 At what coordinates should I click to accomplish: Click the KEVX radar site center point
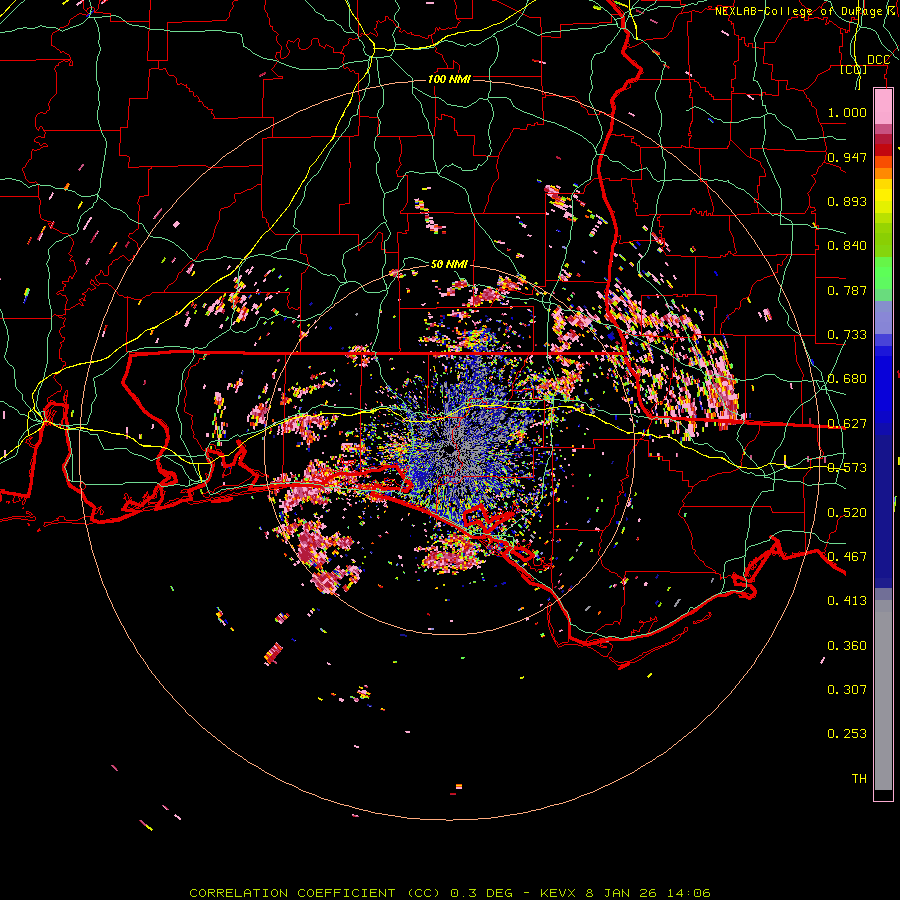pyautogui.click(x=449, y=451)
